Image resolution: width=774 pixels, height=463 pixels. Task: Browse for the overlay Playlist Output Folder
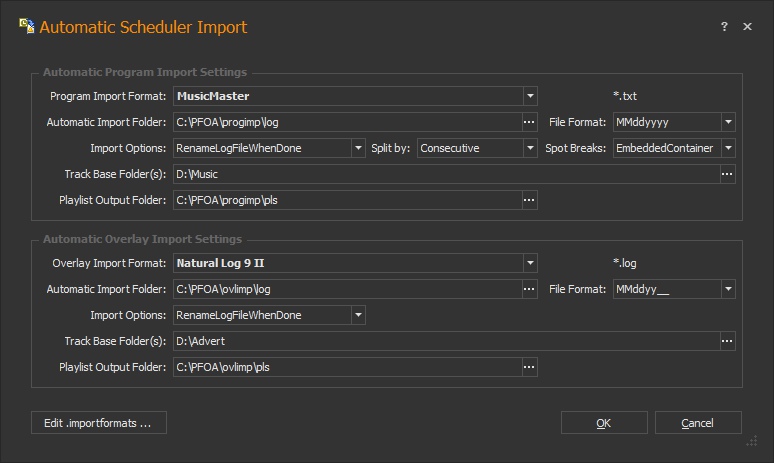pyautogui.click(x=529, y=367)
